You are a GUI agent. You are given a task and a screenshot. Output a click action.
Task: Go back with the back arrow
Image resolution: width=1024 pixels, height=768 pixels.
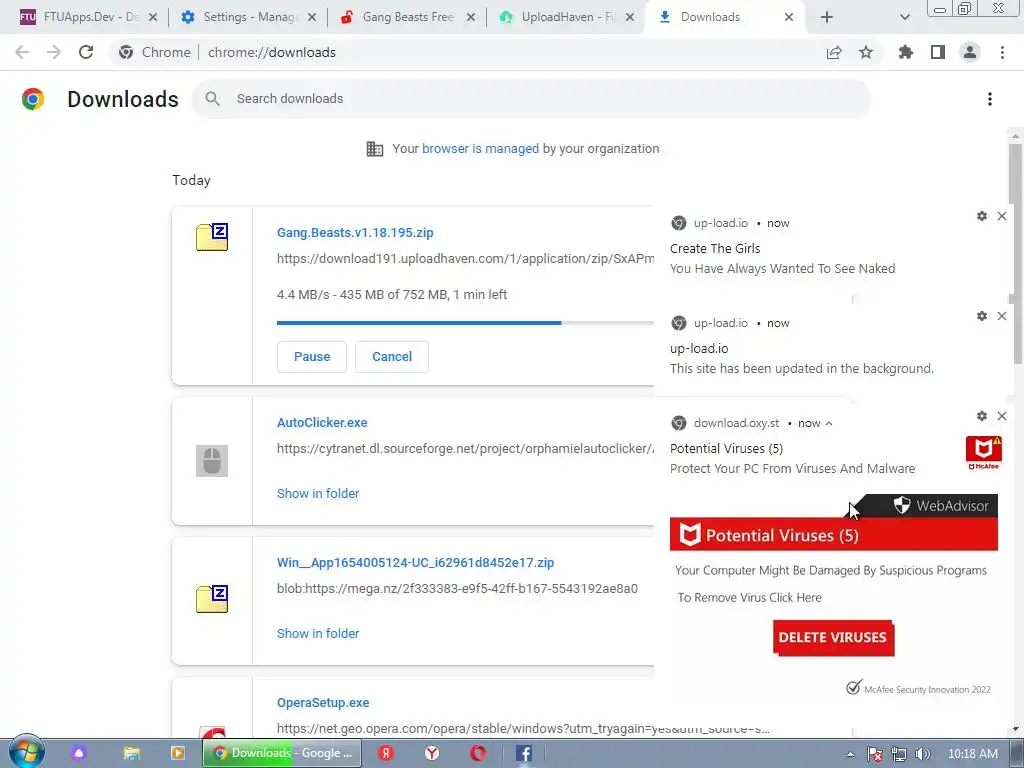click(x=22, y=52)
